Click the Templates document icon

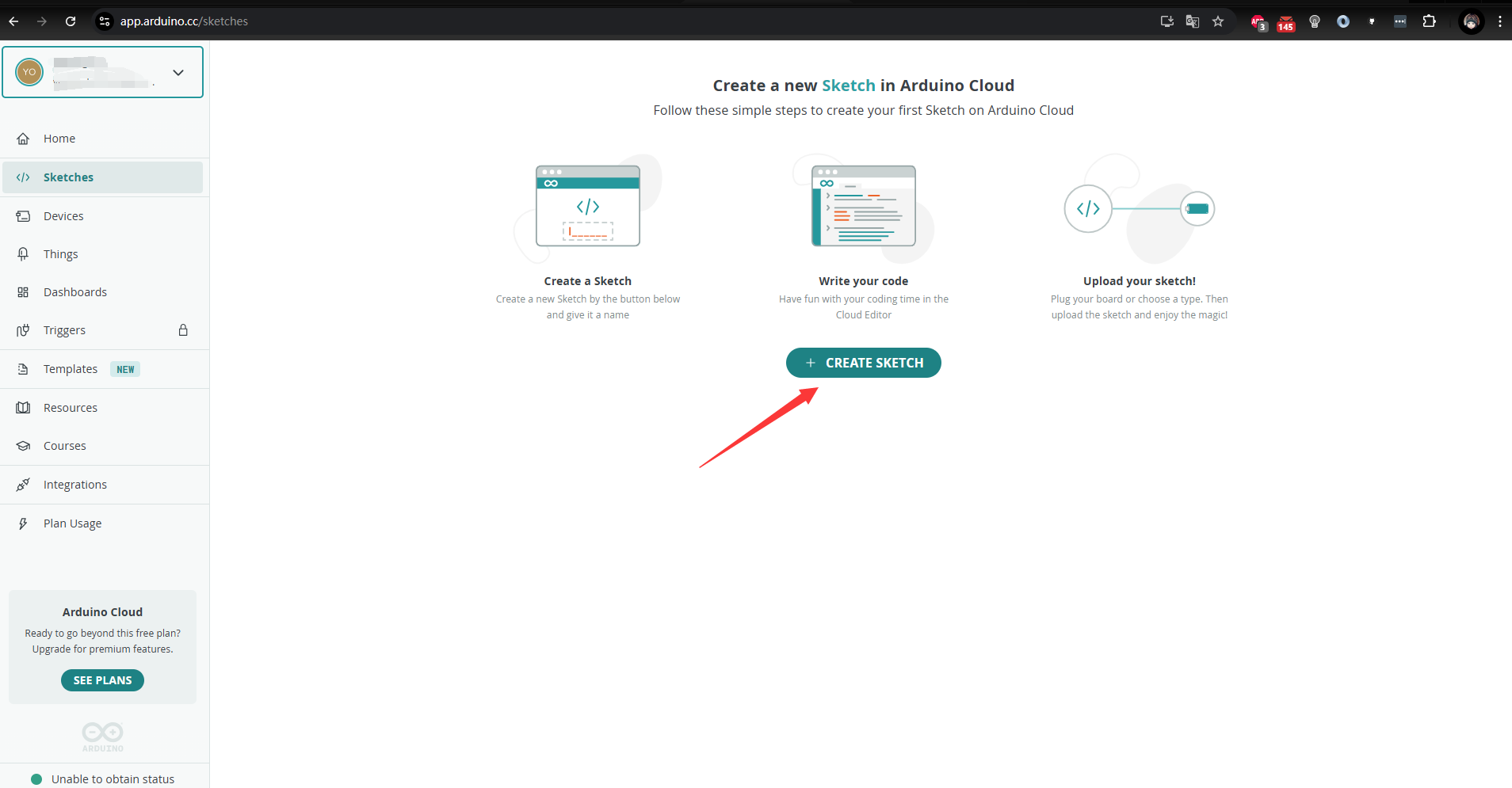(23, 369)
